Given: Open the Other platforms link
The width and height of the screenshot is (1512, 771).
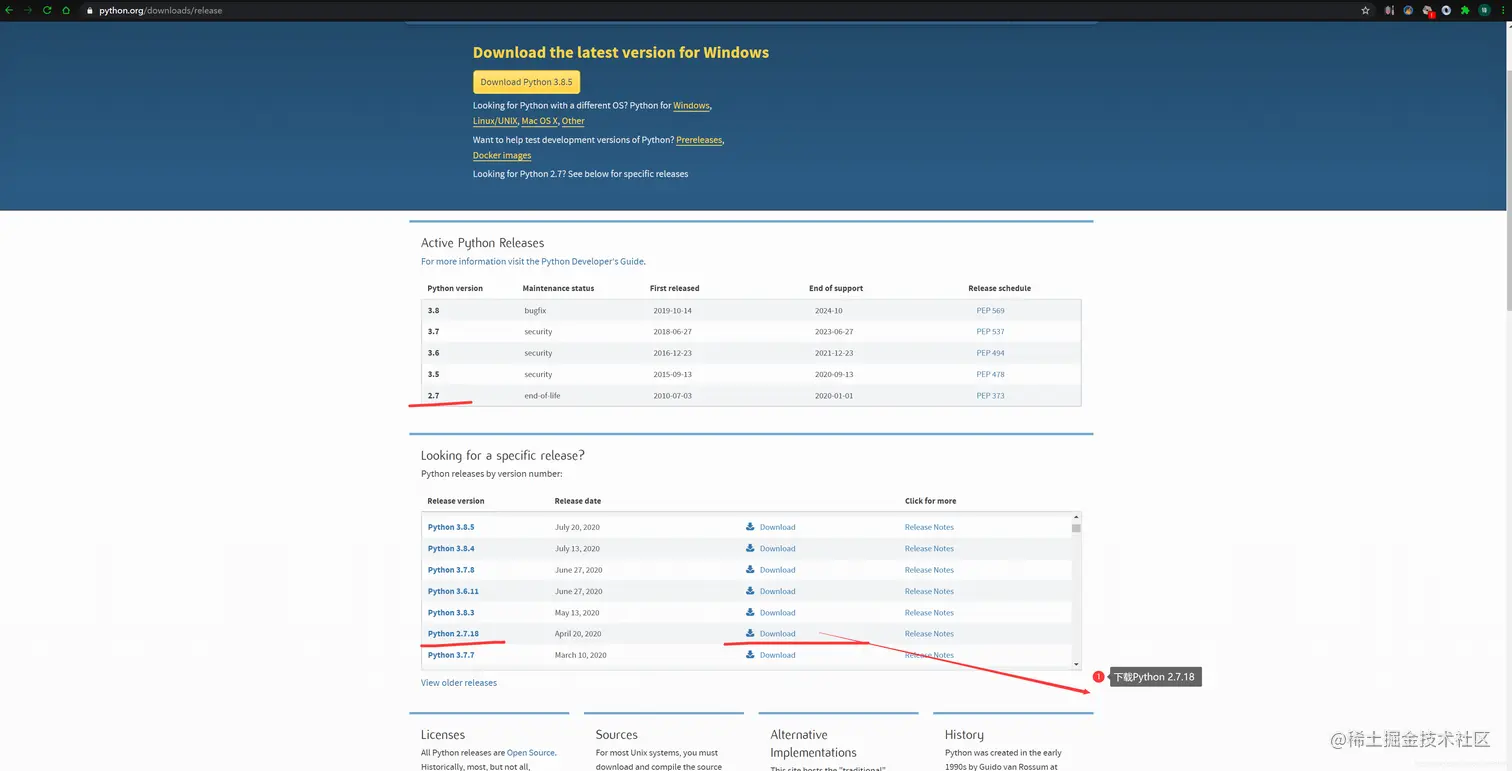Looking at the screenshot, I should pos(573,121).
